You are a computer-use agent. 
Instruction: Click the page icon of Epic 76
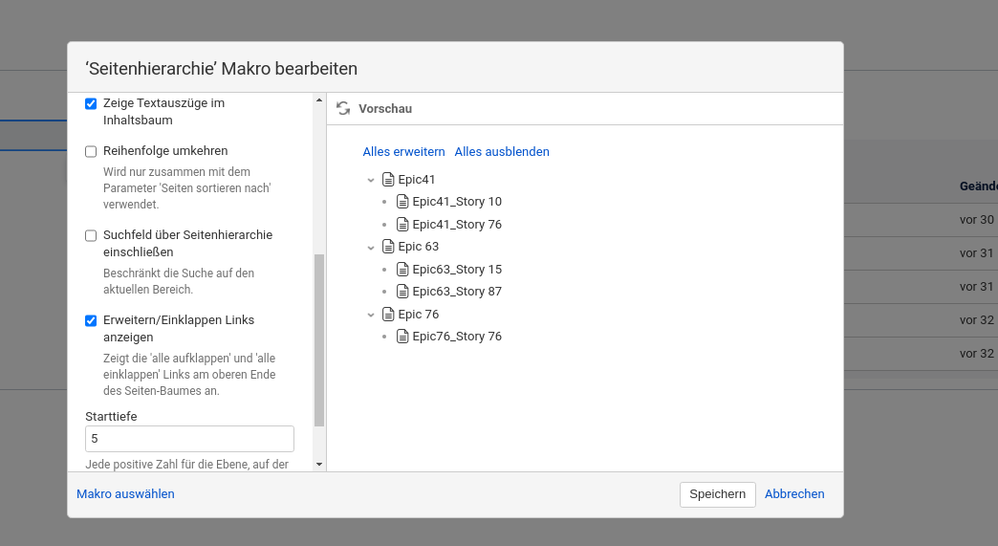388,314
